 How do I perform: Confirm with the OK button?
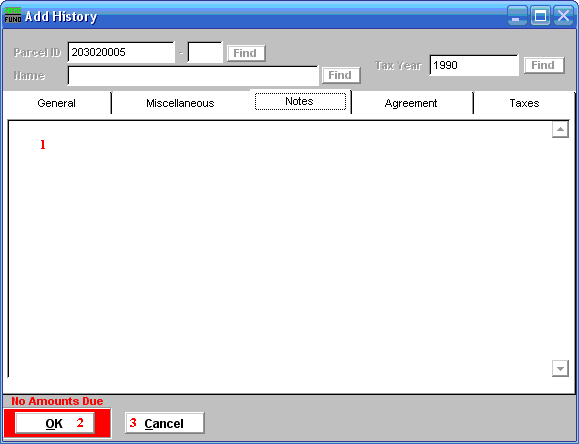55,423
